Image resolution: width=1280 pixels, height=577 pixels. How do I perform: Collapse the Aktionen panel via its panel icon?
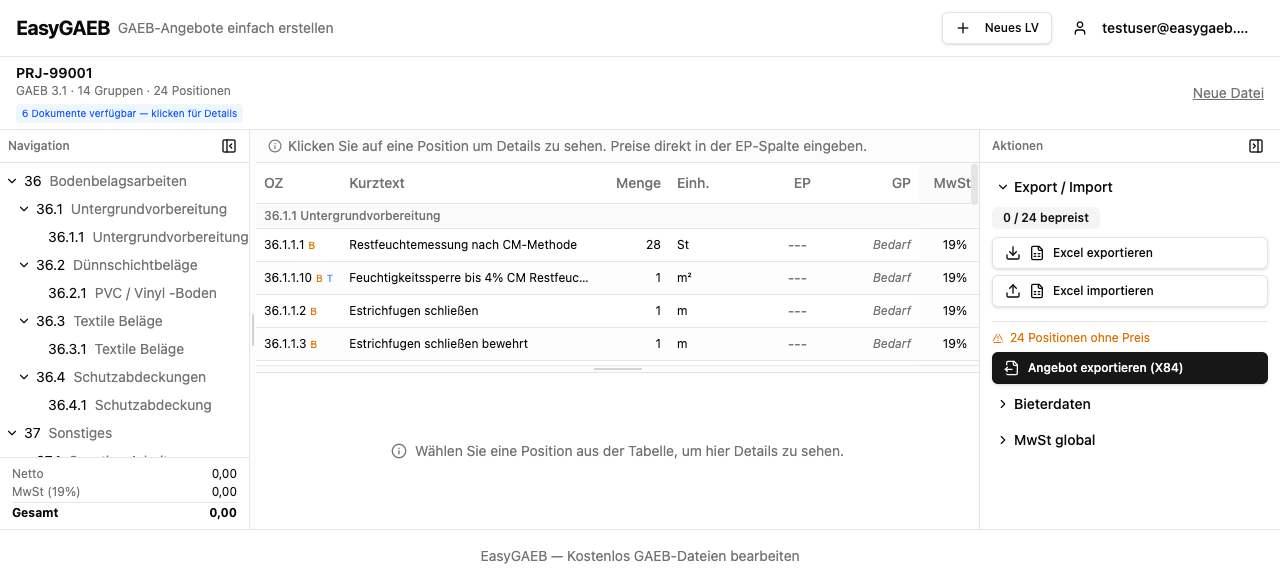1256,146
